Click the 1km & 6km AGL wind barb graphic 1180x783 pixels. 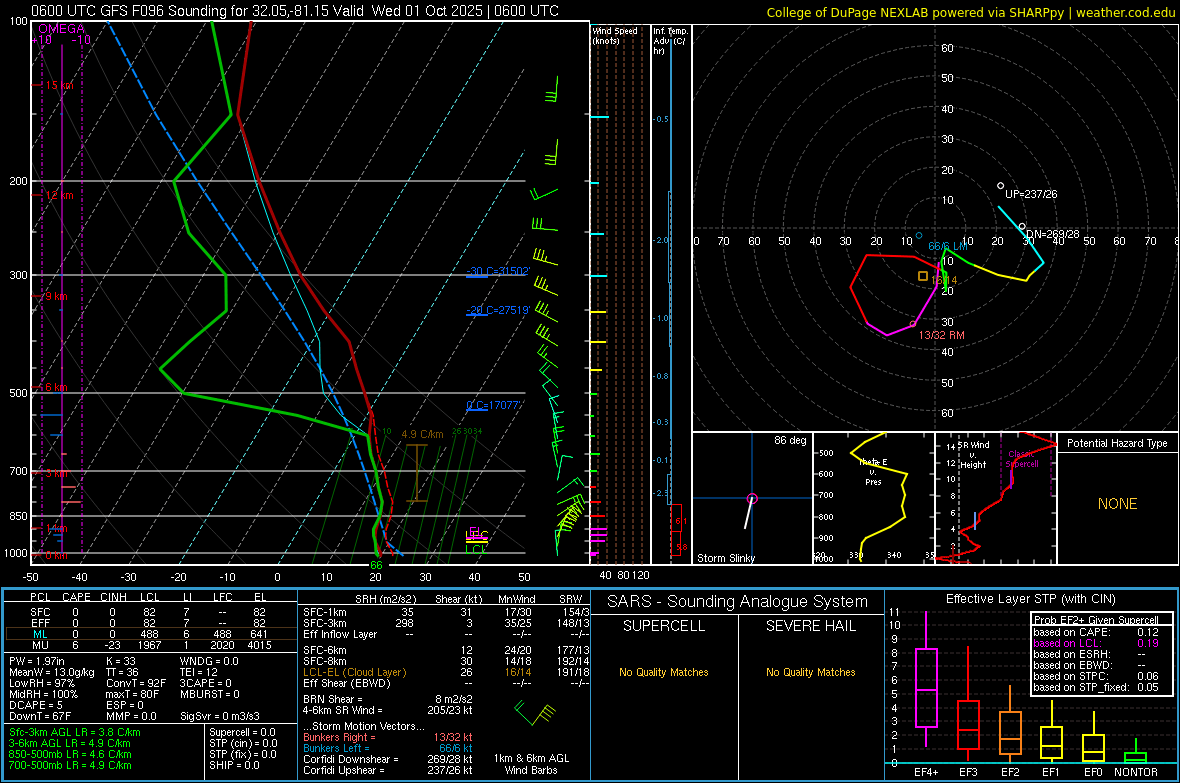[535, 711]
